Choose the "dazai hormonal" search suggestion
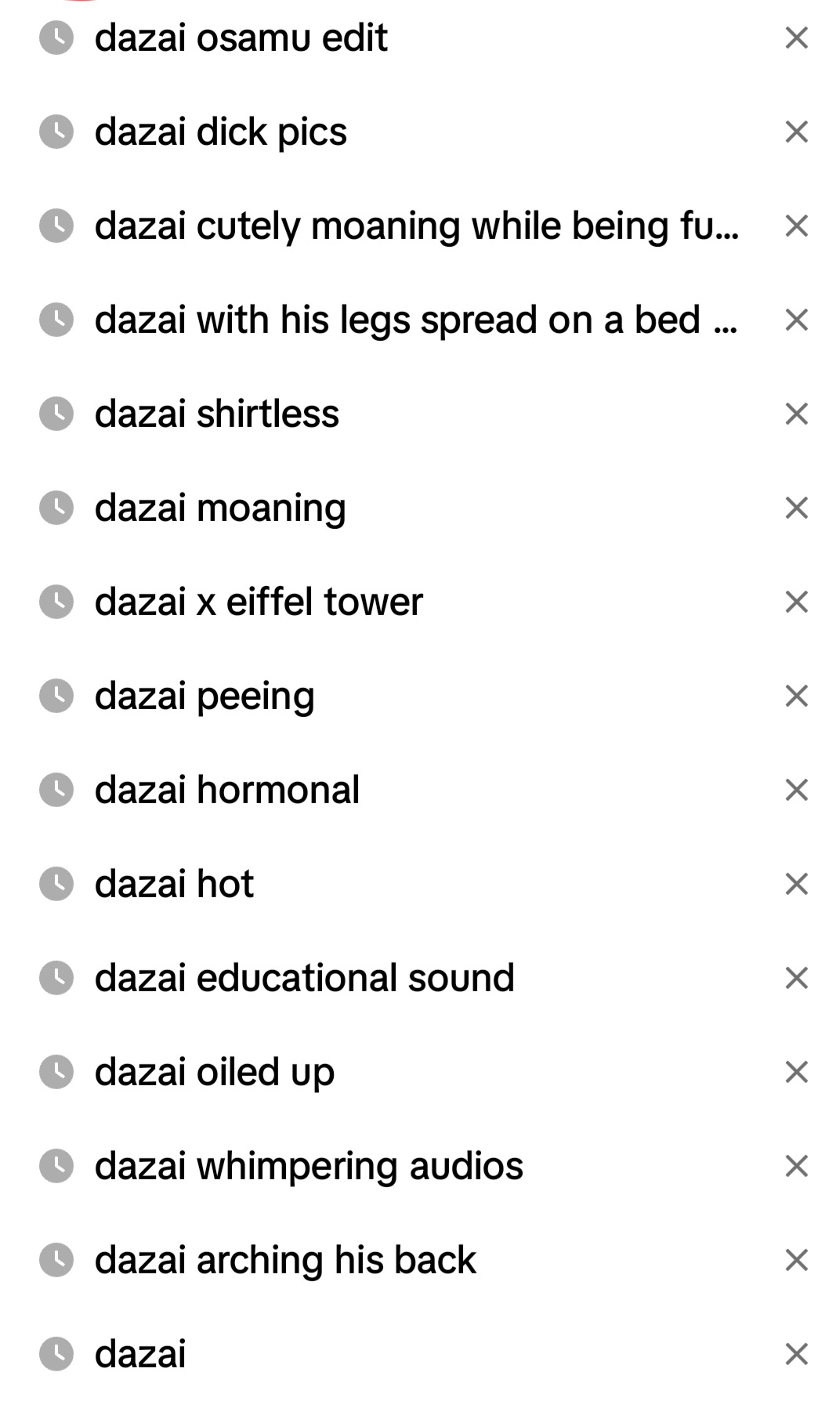 coord(227,790)
